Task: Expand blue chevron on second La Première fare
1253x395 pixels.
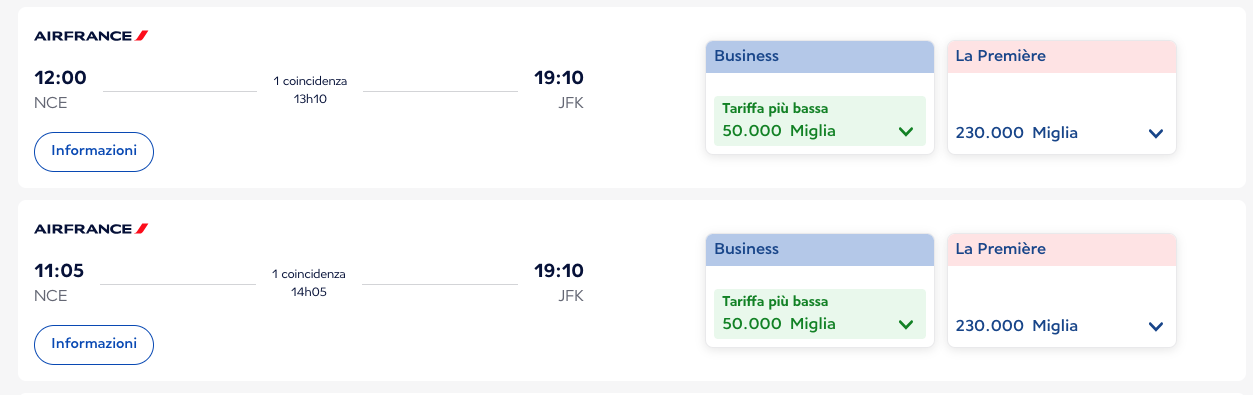Action: coord(1156,326)
